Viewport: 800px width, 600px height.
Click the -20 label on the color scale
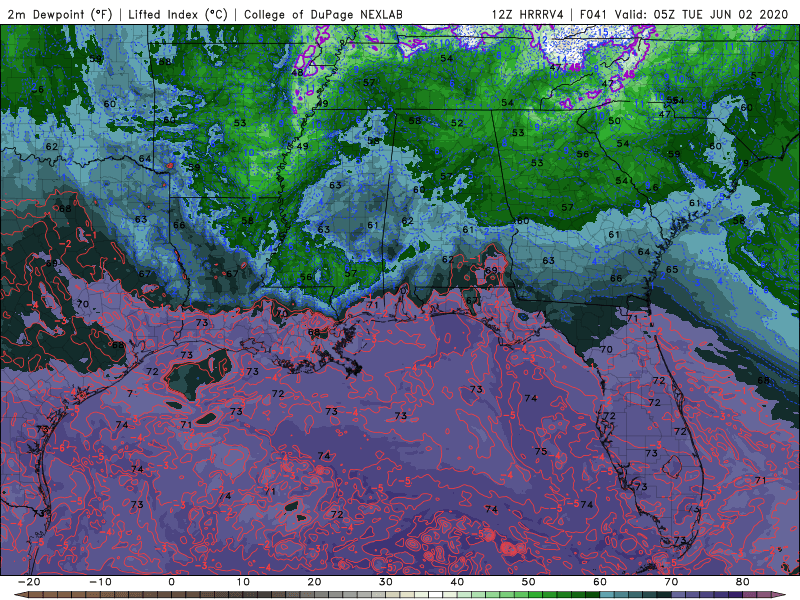(29, 582)
